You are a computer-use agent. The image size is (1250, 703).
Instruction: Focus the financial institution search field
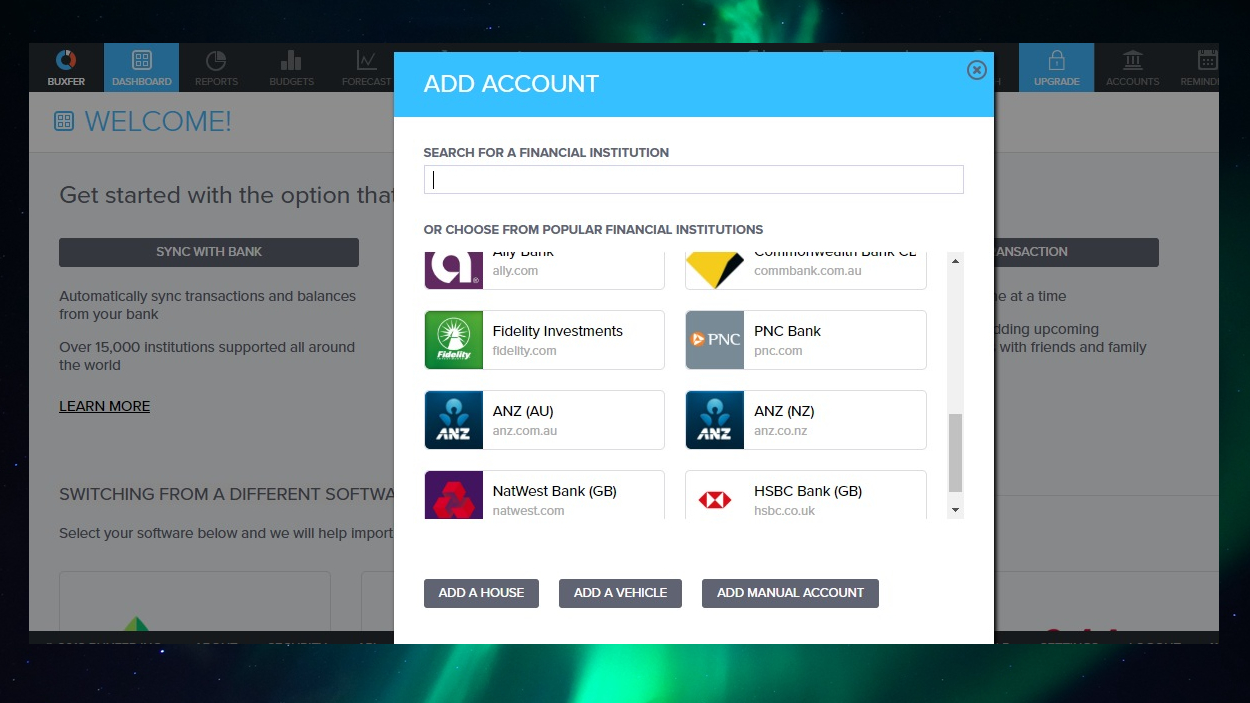(693, 179)
